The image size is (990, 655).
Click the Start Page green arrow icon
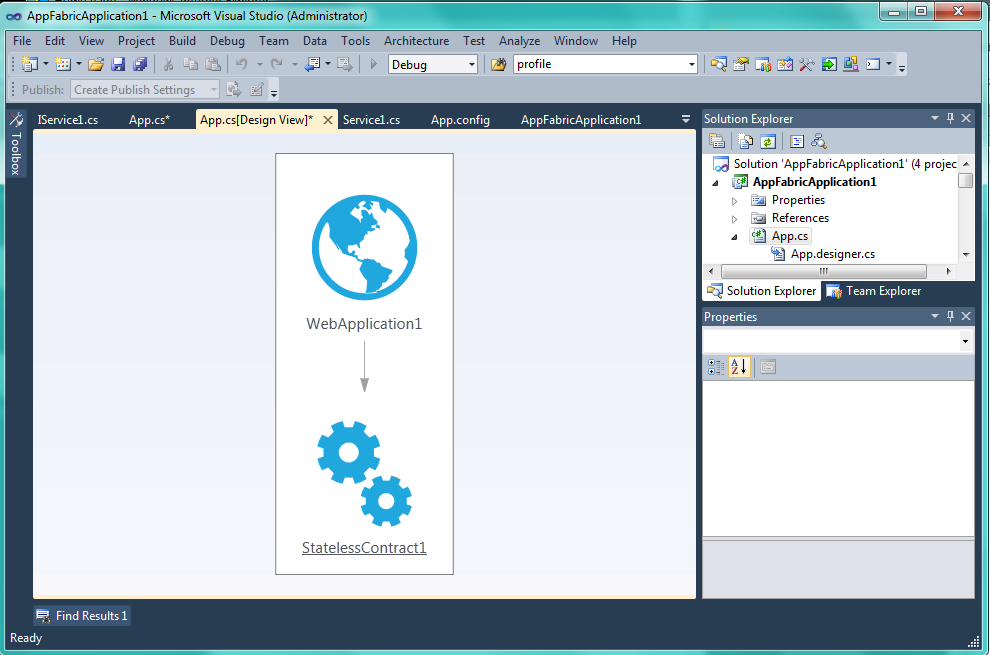pyautogui.click(x=829, y=64)
